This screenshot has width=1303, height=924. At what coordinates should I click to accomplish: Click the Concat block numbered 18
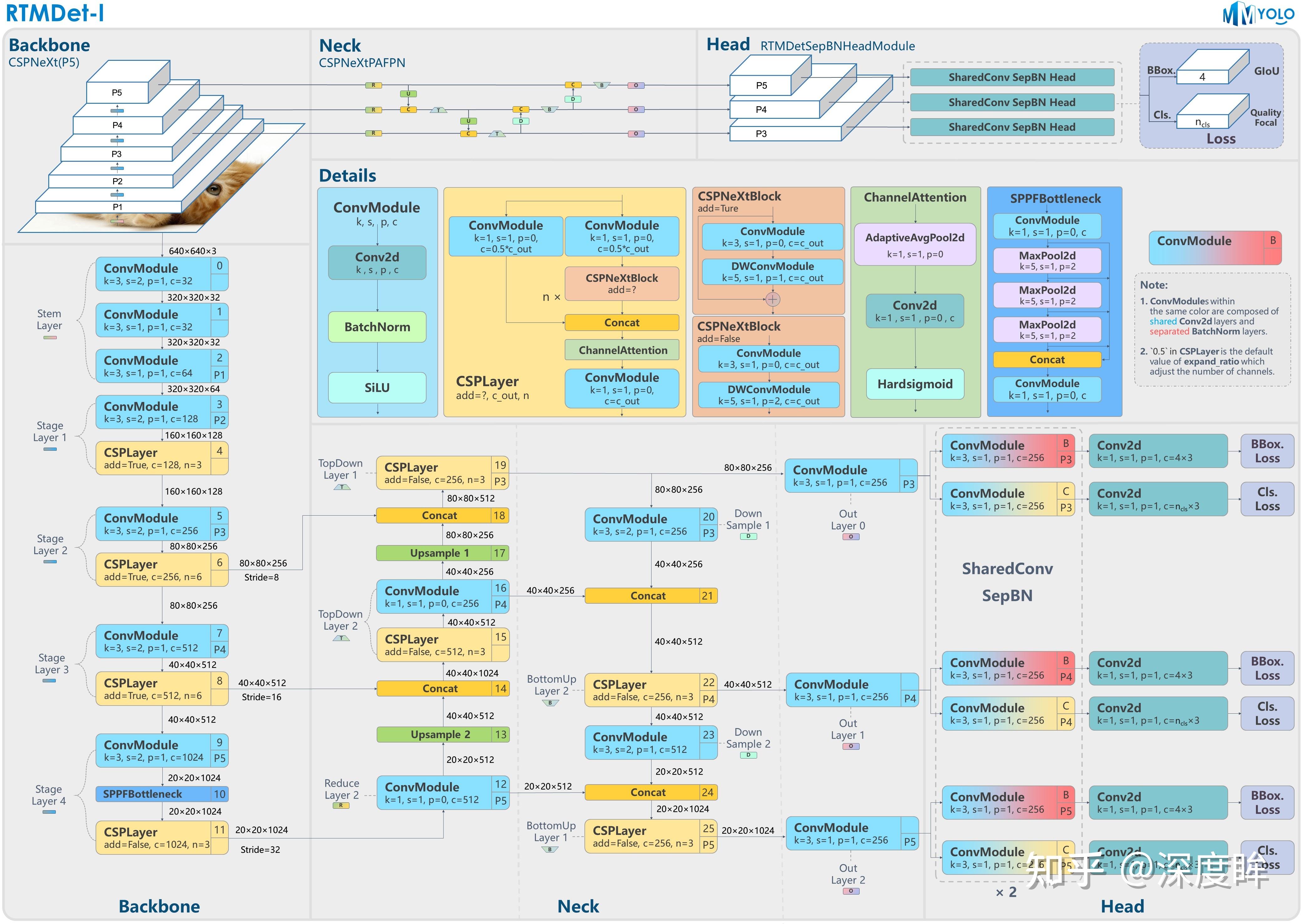pos(442,516)
